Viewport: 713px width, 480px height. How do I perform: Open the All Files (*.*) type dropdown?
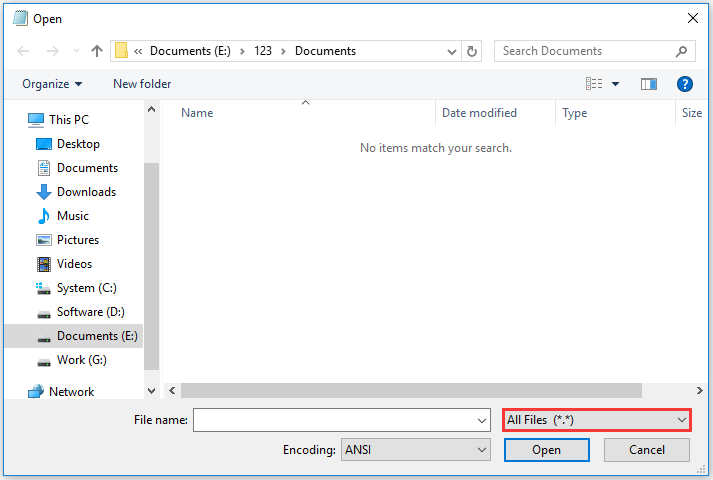click(x=597, y=420)
